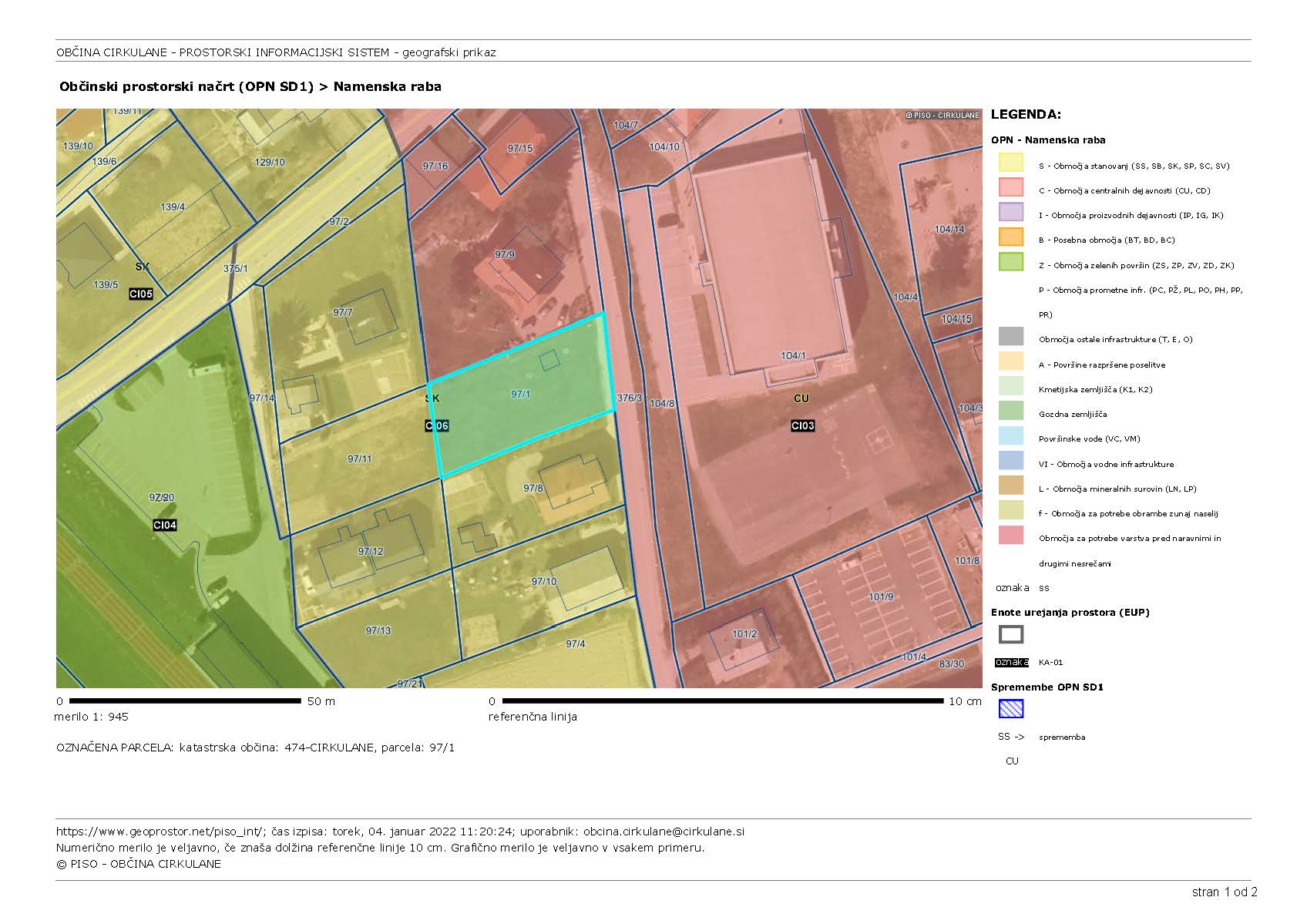Click road parcel label 375/1
Viewport: 1307px width, 924px height.
236,269
